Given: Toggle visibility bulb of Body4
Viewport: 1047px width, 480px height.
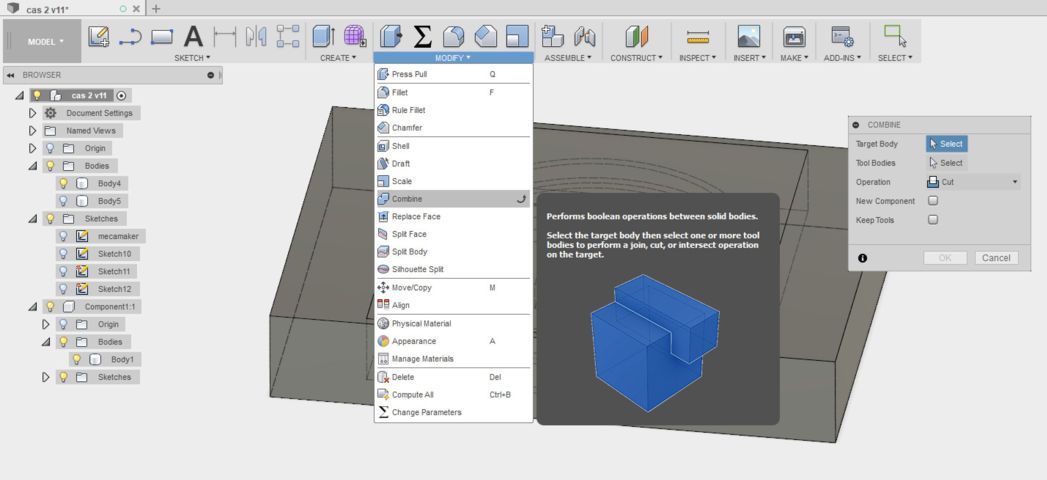Looking at the screenshot, I should 63,183.
